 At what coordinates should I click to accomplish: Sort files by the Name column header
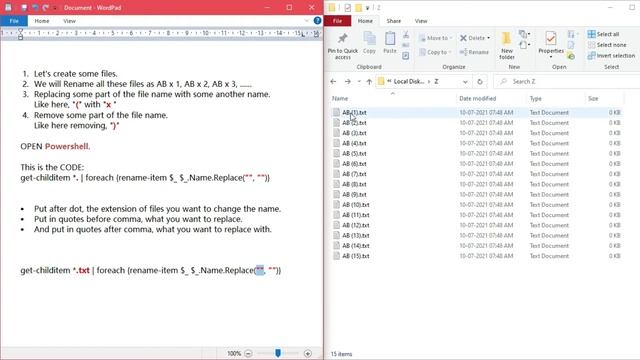click(340, 98)
